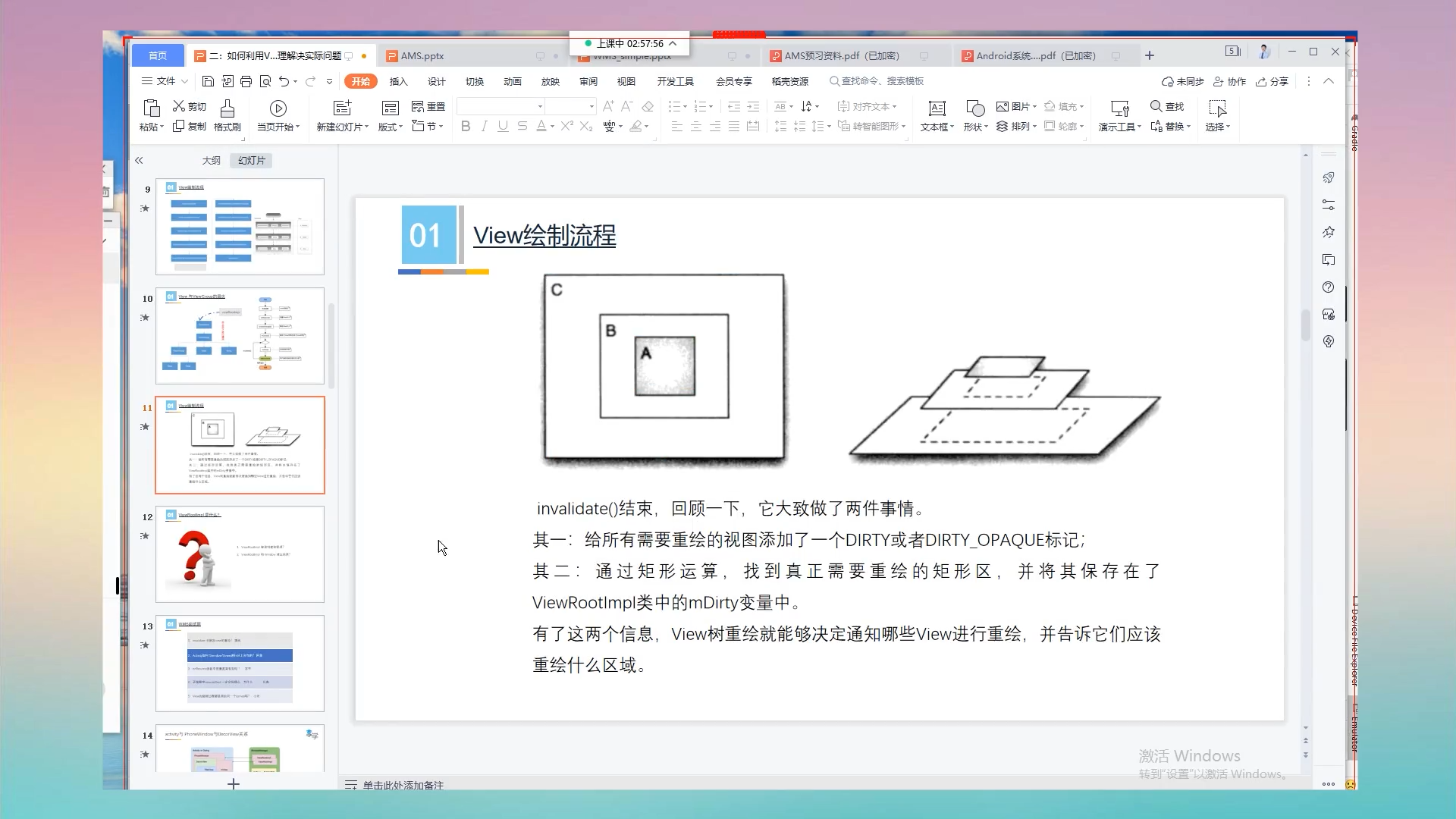
Task: Click the Text Box (文本框) icon
Action: click(937, 108)
